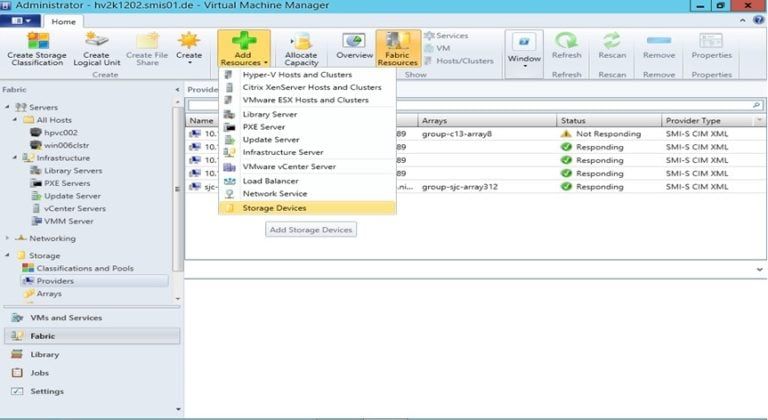Open the Library workspace
Screen dimensions: 768x420
[x=92, y=354]
